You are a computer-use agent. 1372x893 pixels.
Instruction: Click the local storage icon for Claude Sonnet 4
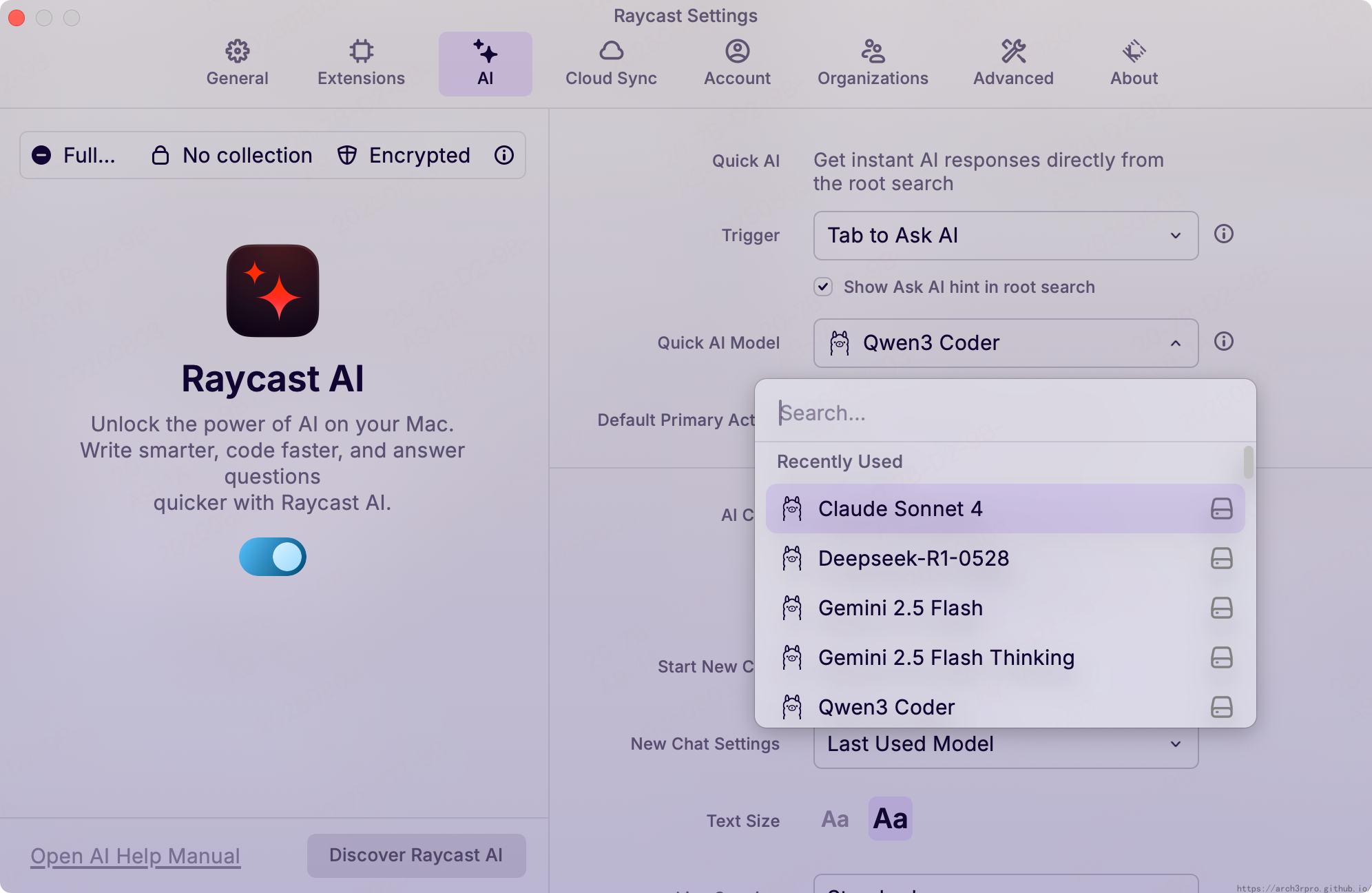click(1221, 509)
